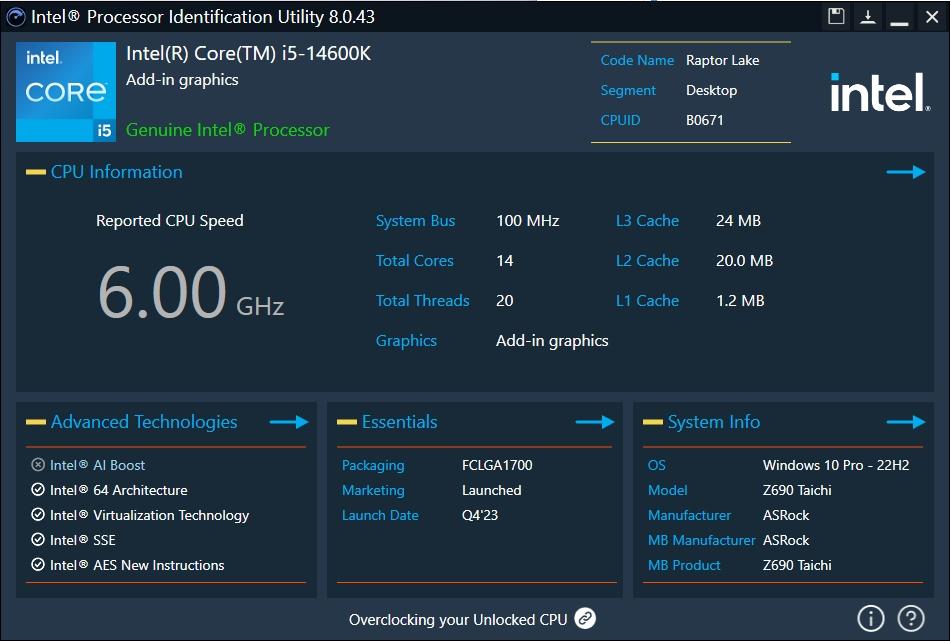The image size is (950, 641).
Task: Click the Intel logo at top right
Action: tap(880, 92)
